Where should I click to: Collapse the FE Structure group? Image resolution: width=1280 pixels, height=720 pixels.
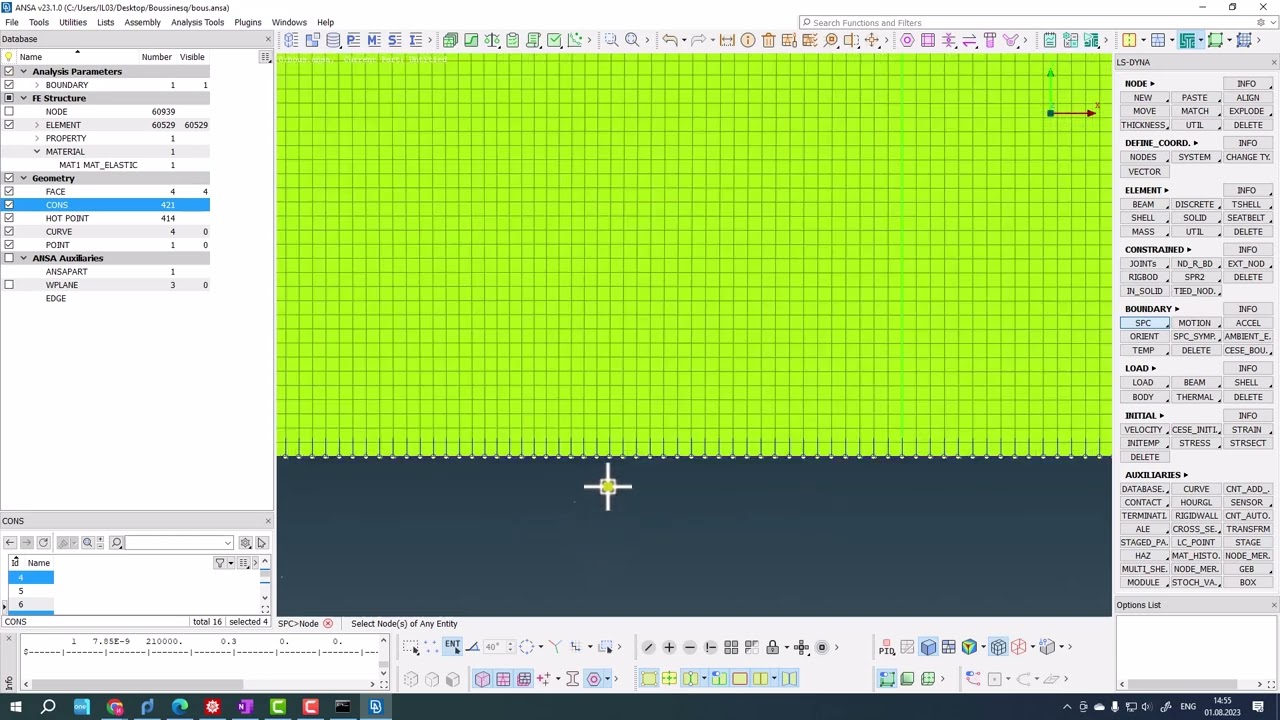point(24,98)
